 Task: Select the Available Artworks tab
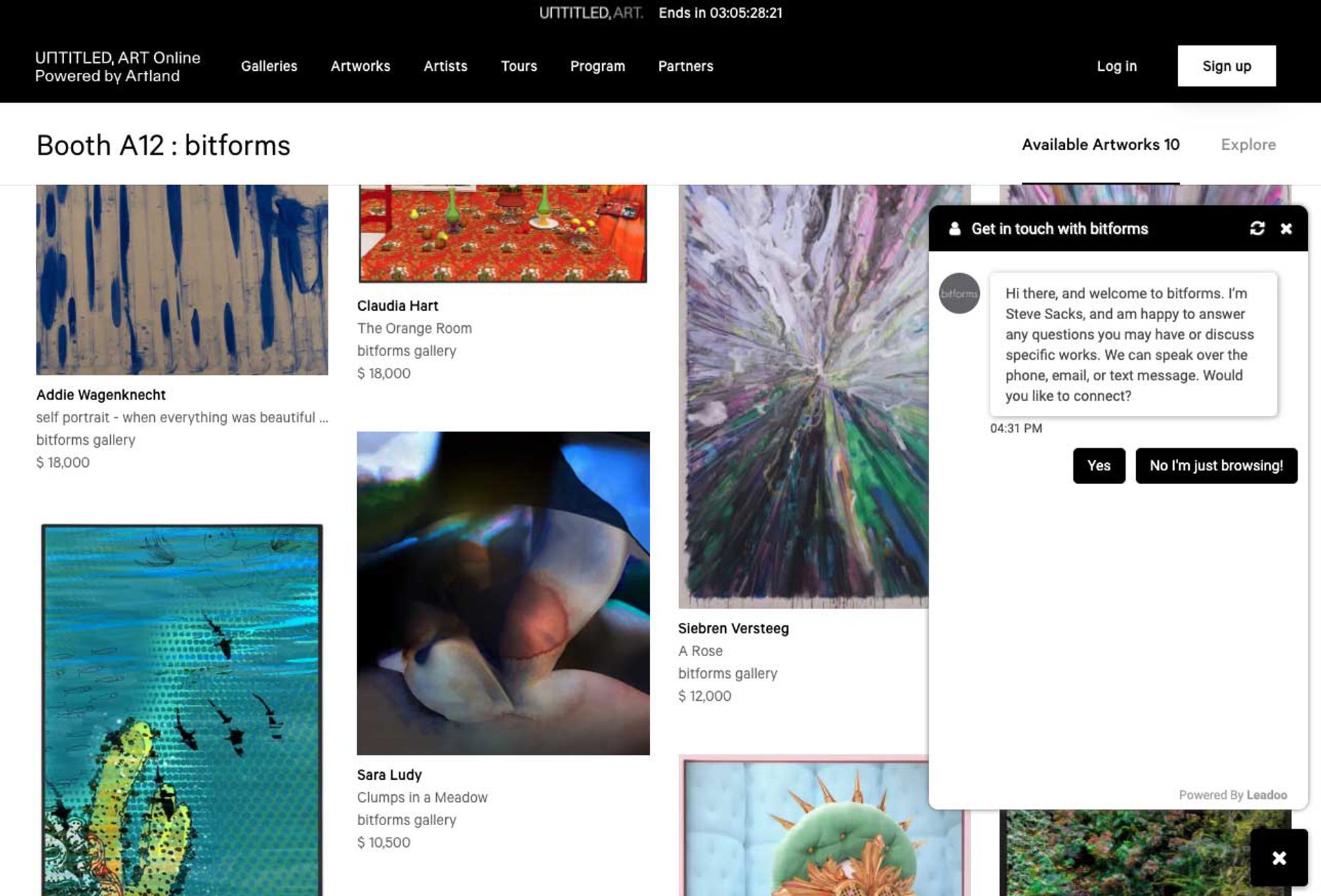(1100, 144)
